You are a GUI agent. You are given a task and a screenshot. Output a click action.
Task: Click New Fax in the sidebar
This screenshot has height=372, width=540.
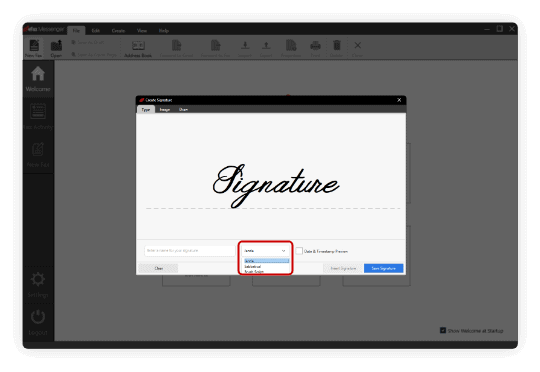(x=38, y=154)
